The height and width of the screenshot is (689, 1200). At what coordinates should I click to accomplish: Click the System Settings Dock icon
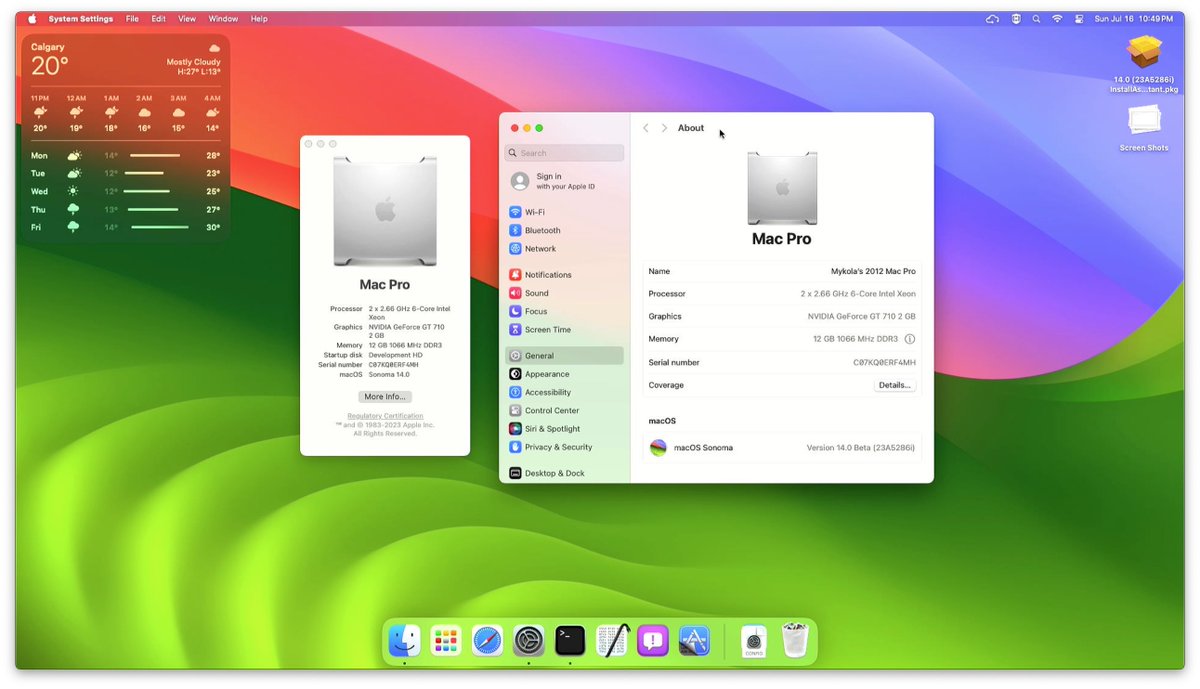coord(529,640)
